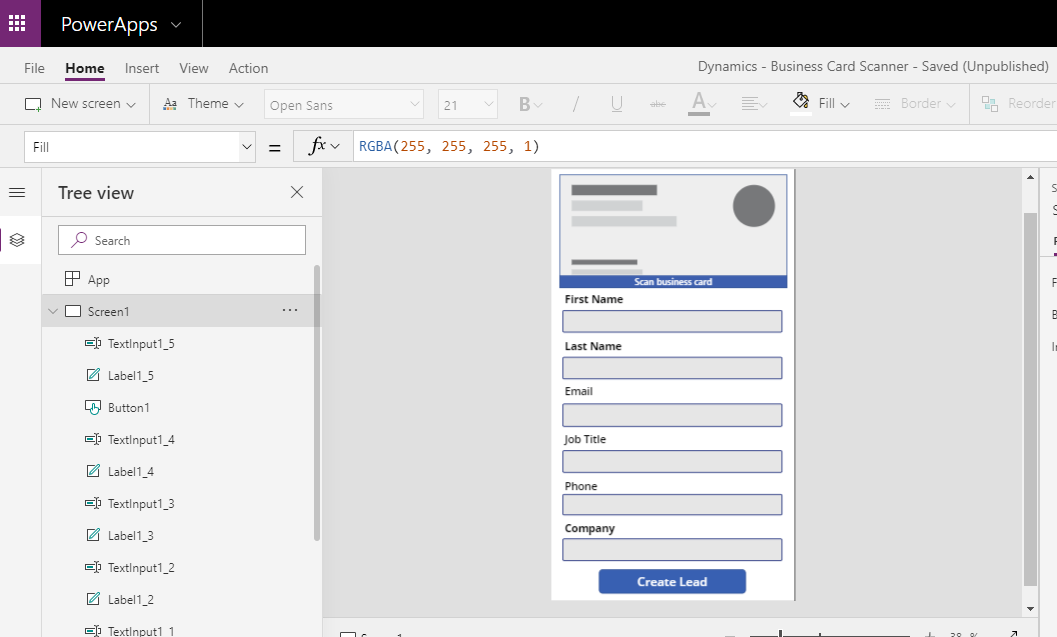Toggle underline text formatting

click(x=617, y=103)
